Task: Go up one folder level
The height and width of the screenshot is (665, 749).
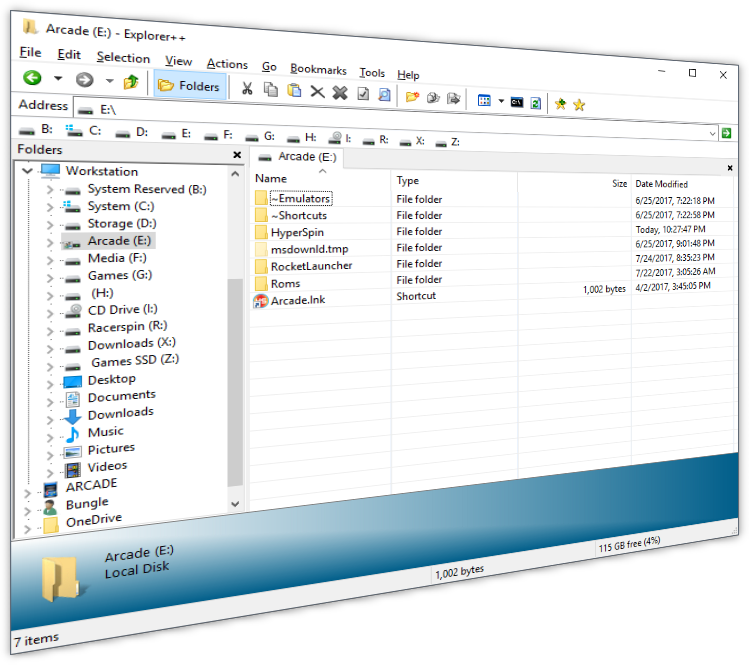Action: (x=131, y=82)
